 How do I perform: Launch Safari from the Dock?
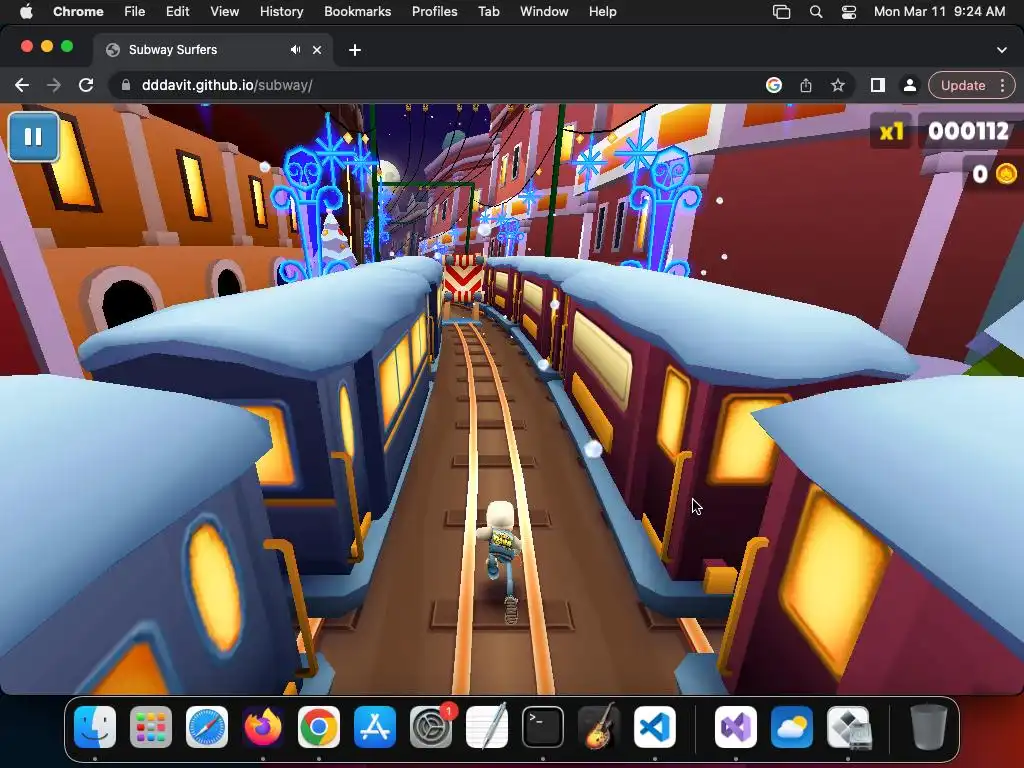[207, 727]
